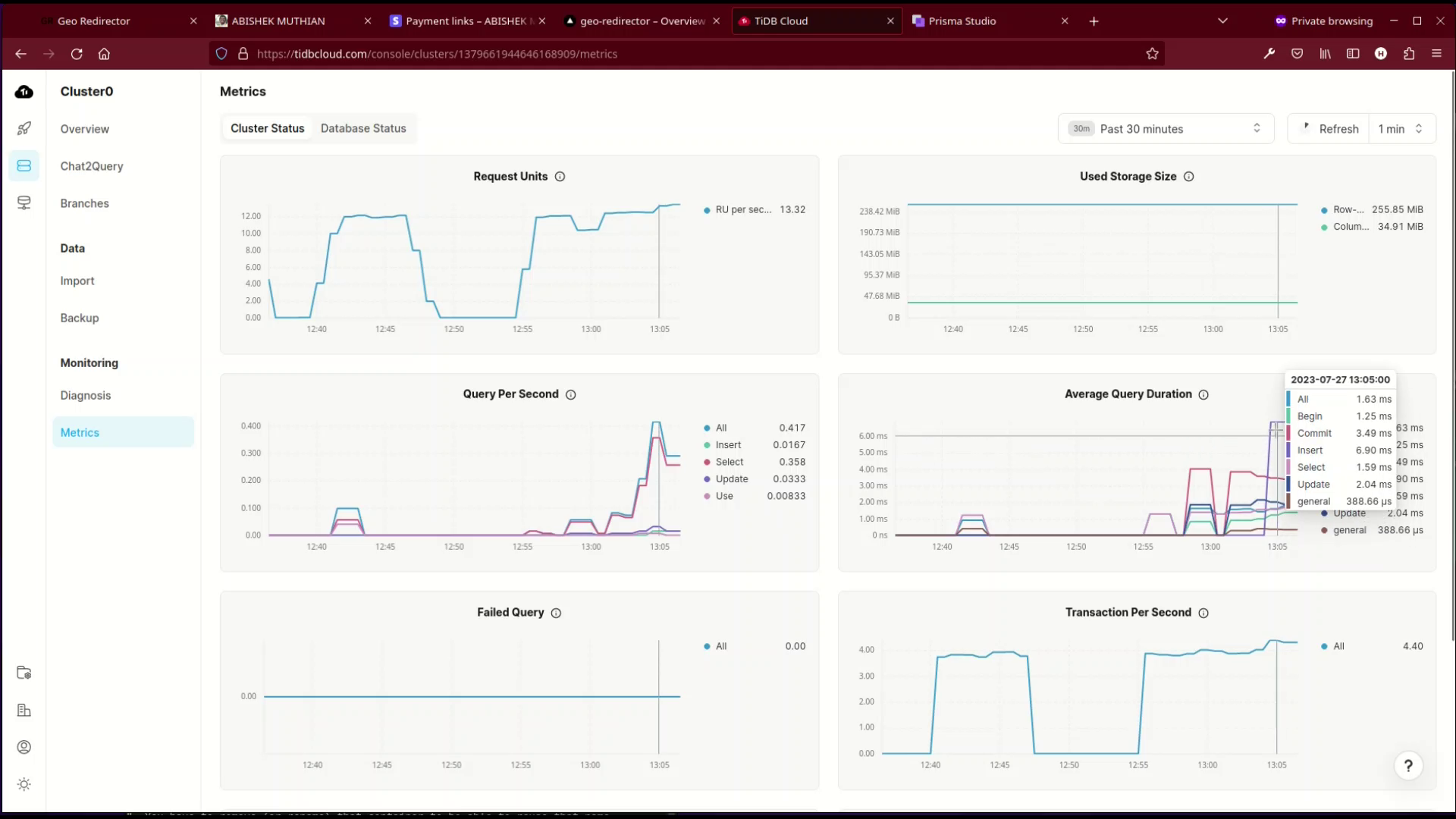Click the Update color dot in Query legend
Screen dimensions: 1456x819
707,479
